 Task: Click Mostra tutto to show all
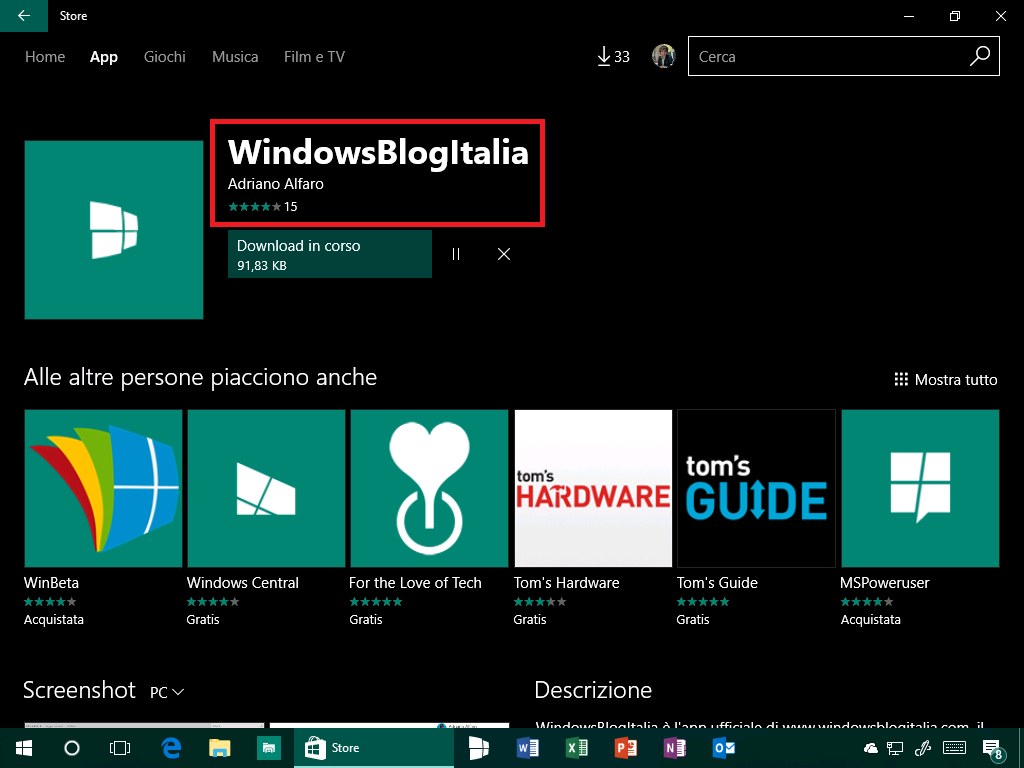(946, 379)
